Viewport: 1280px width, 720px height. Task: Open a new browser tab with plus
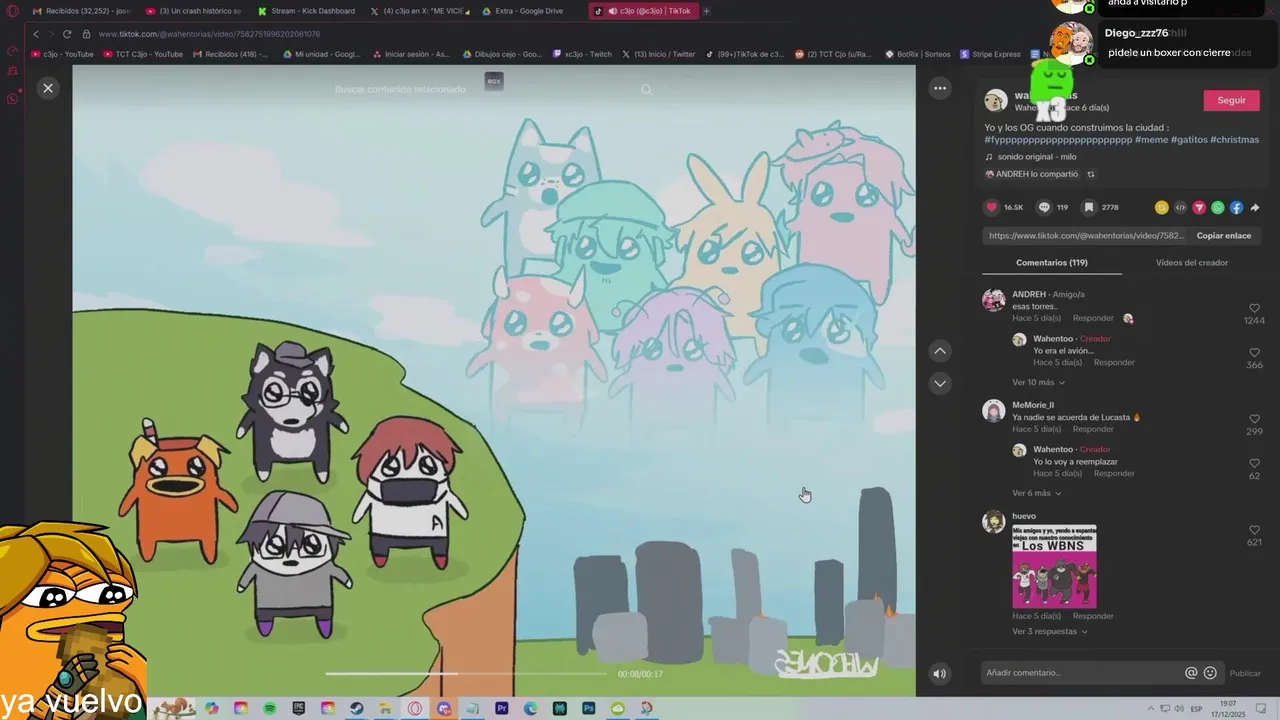click(706, 11)
